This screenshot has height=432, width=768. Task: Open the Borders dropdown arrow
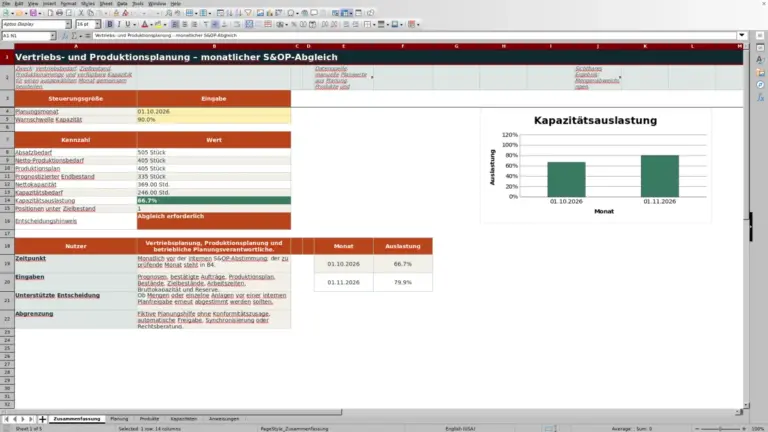[x=374, y=24]
